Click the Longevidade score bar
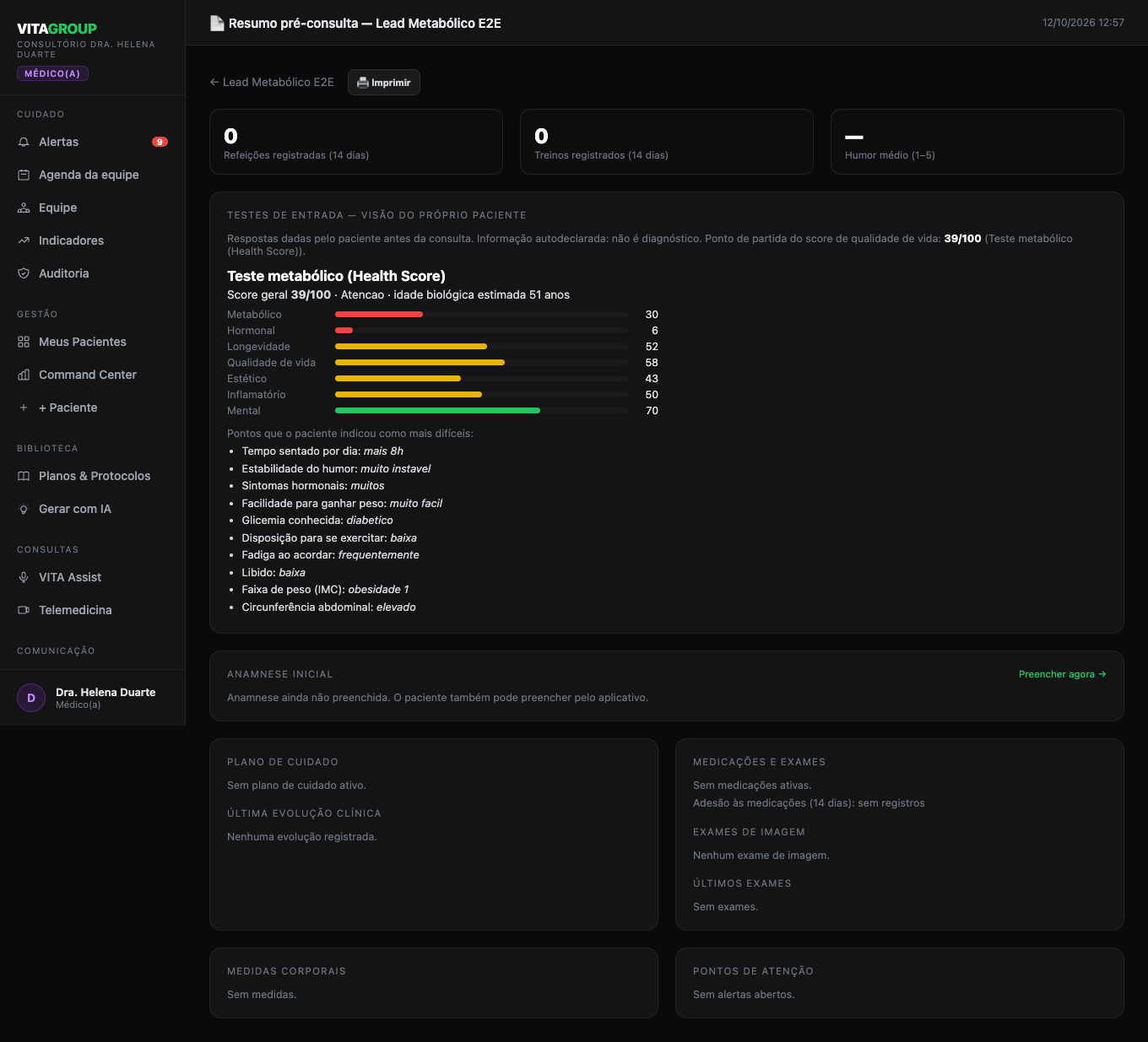This screenshot has width=1148, height=1042. (481, 347)
